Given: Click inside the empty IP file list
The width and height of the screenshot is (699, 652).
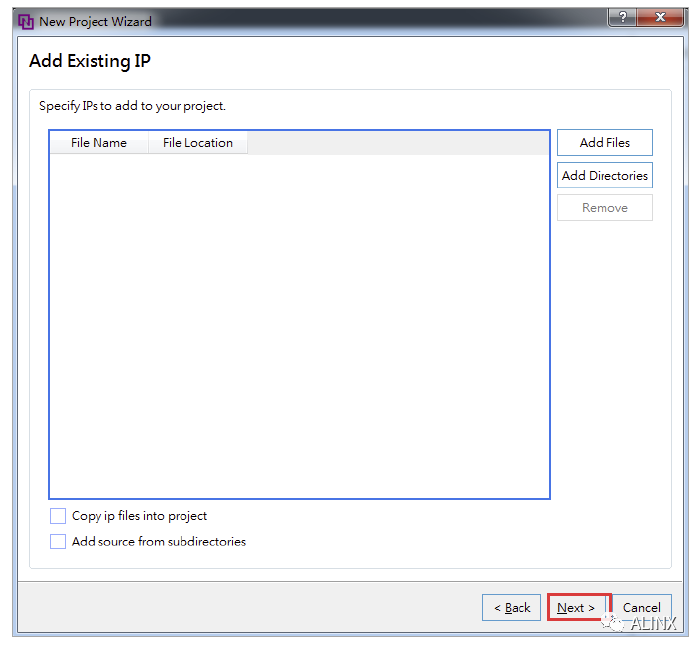Looking at the screenshot, I should (x=299, y=326).
